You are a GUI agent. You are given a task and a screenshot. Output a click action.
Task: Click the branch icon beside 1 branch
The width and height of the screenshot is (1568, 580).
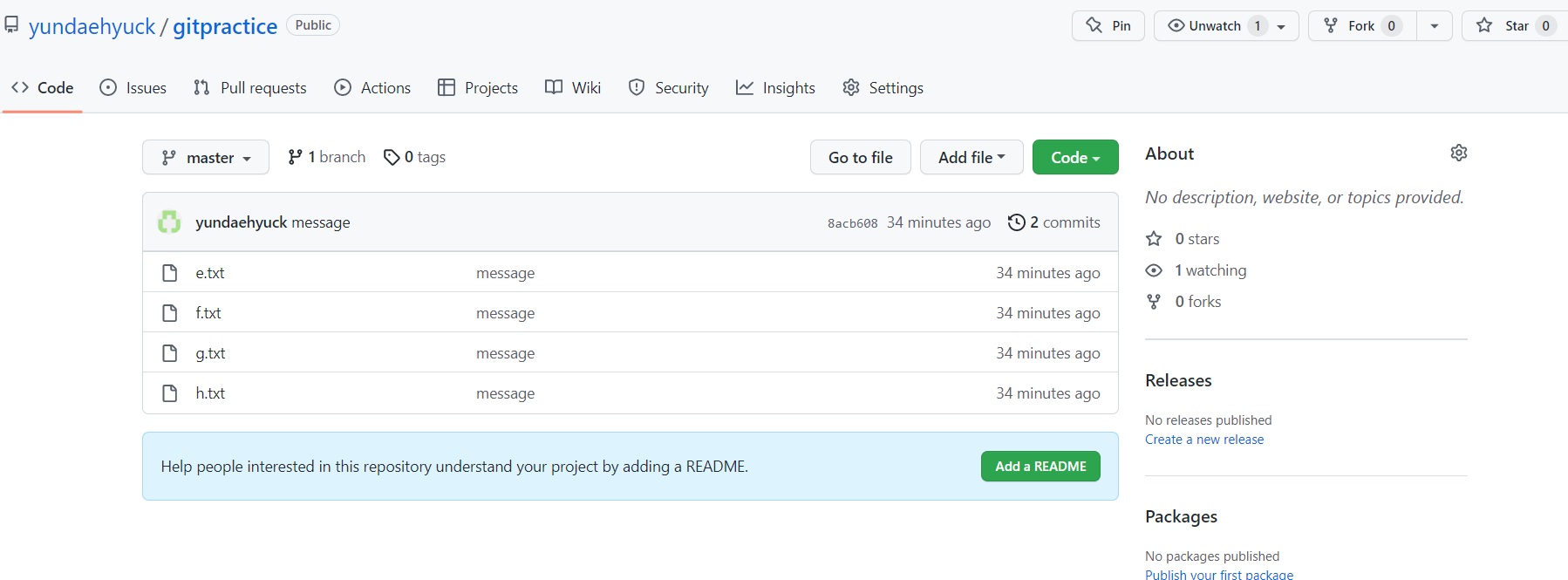coord(296,157)
